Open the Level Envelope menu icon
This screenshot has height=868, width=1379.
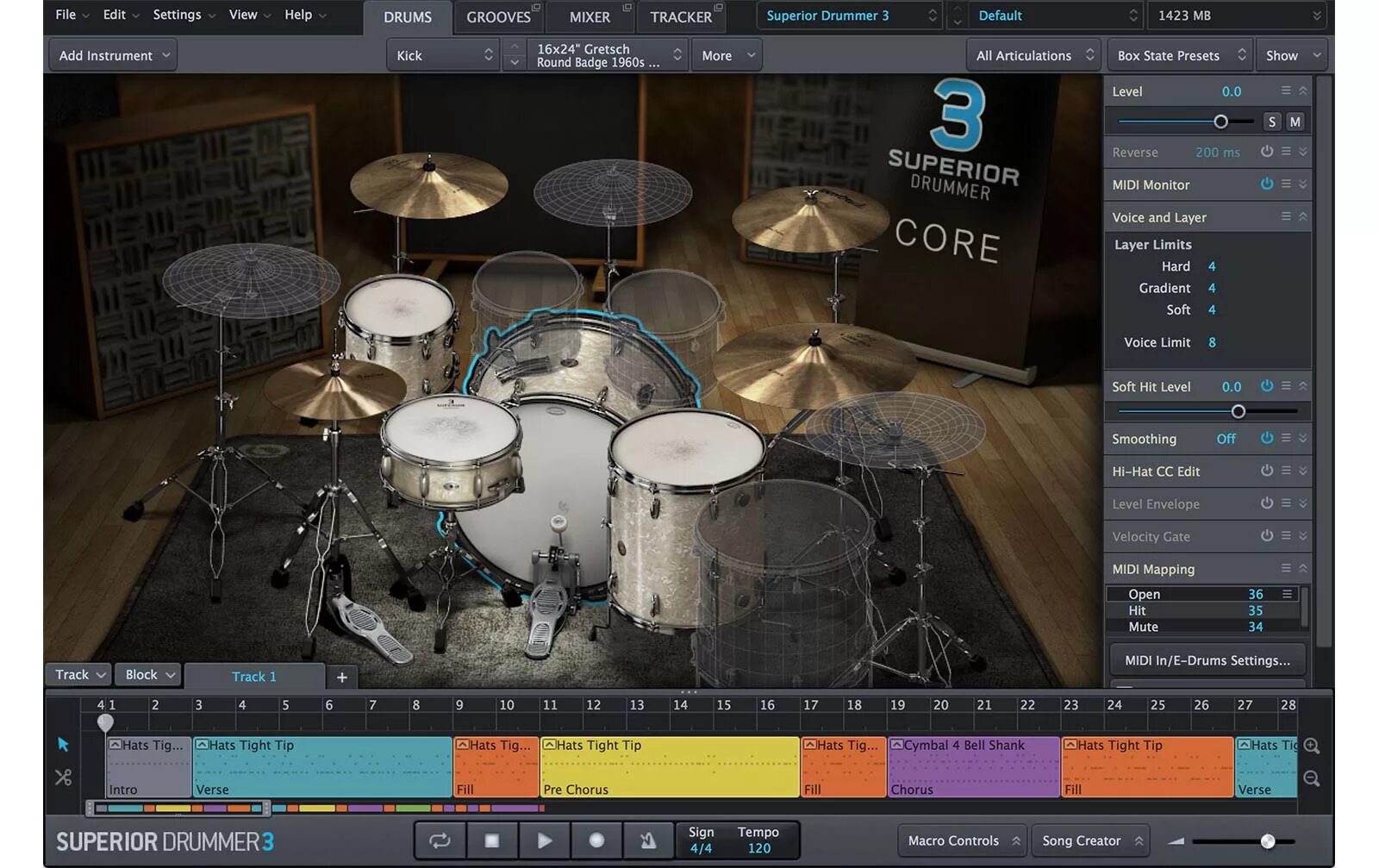(1286, 503)
